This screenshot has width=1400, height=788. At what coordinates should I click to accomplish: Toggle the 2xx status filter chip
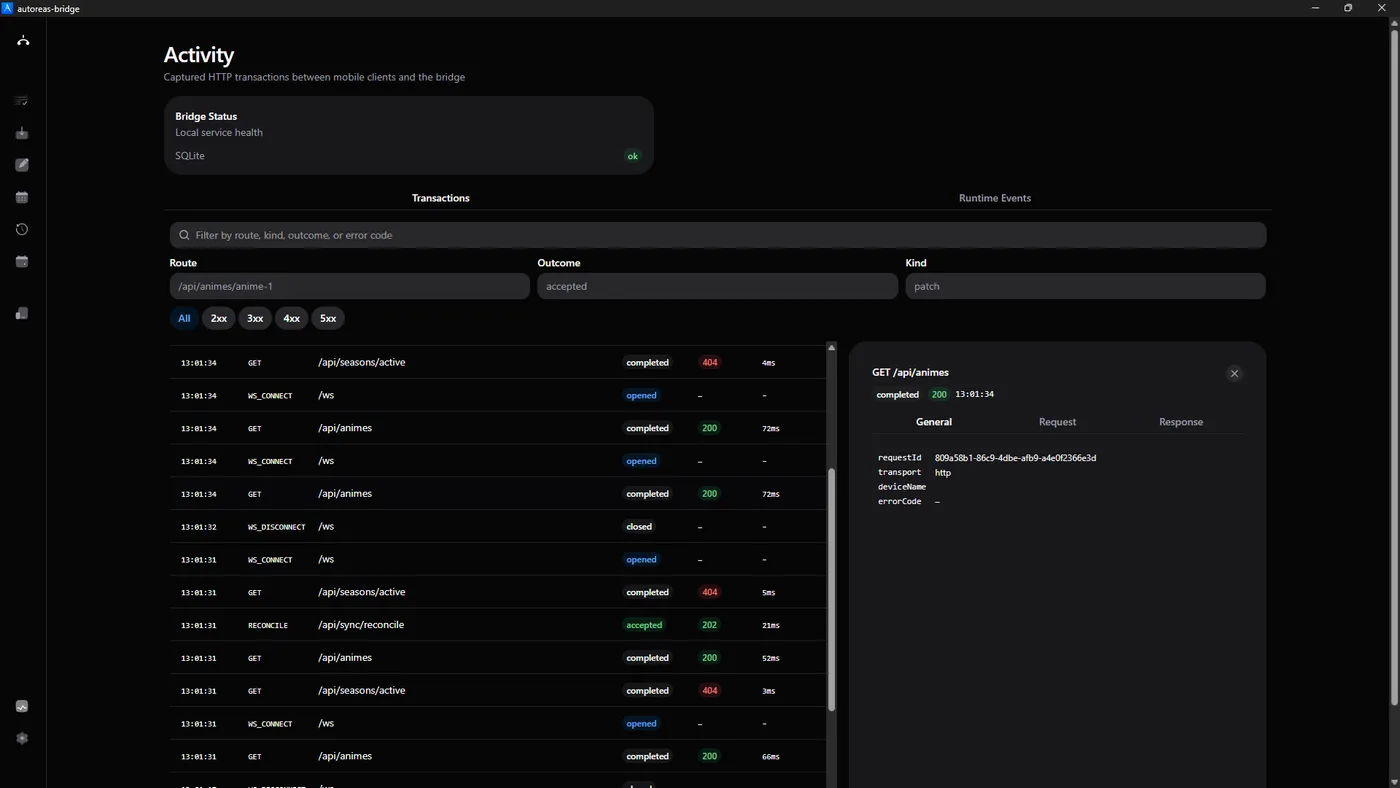point(219,318)
